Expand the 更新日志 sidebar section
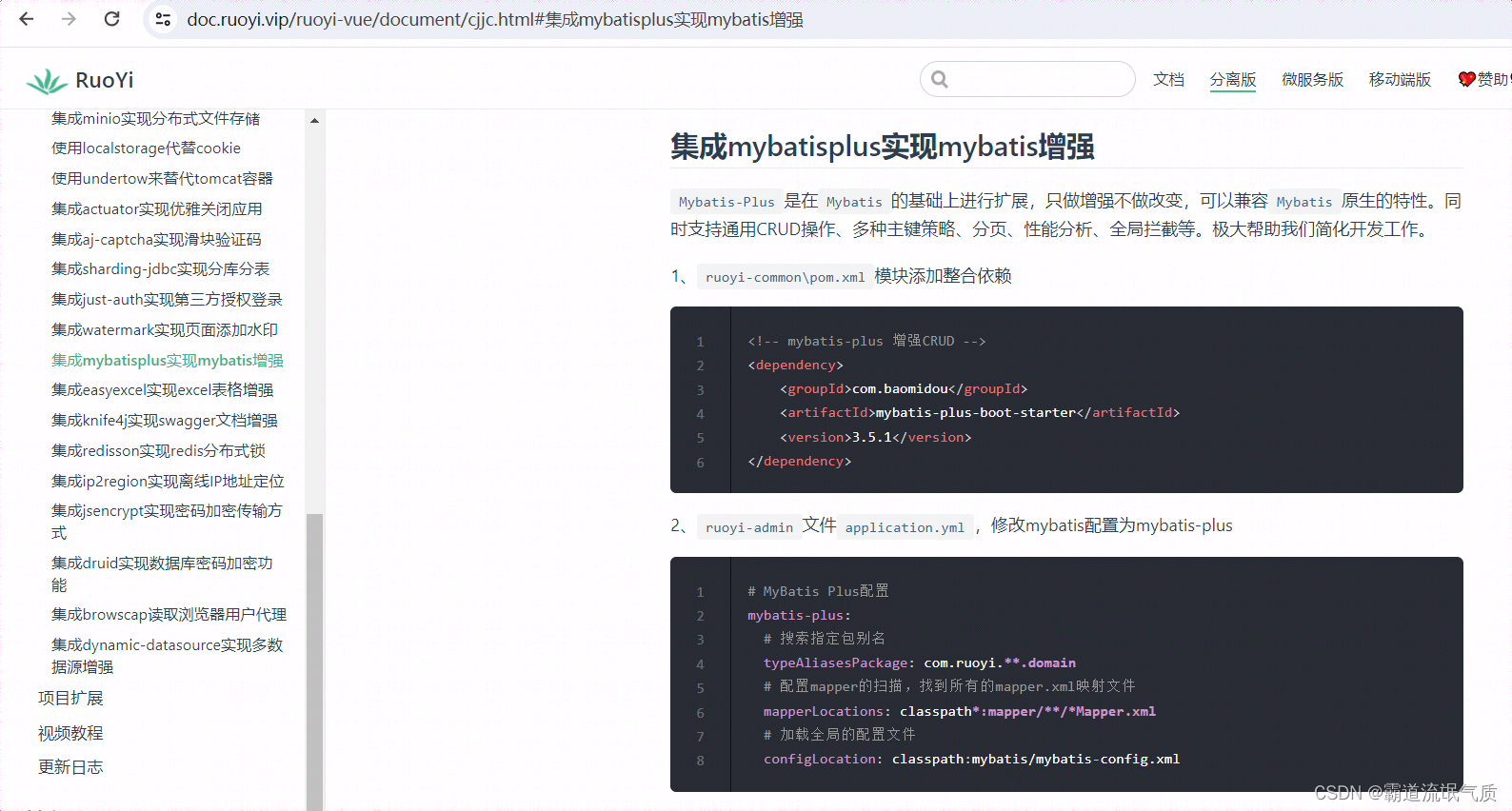This screenshot has width=1512, height=811. tap(70, 766)
